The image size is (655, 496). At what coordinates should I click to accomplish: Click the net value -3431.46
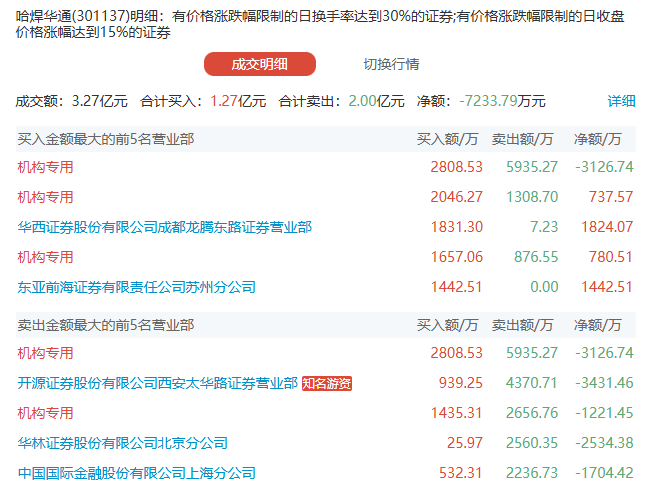tap(604, 383)
